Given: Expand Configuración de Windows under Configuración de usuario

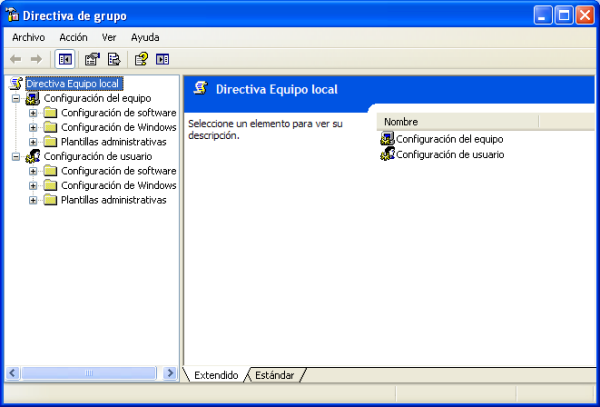Looking at the screenshot, I should pos(33,186).
